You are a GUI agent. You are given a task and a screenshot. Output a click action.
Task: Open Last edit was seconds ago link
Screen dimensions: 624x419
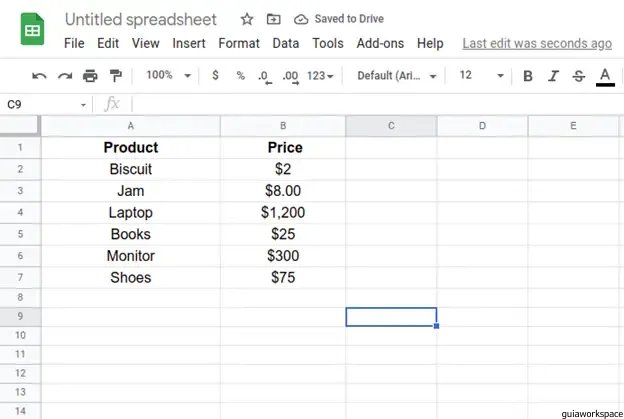537,43
